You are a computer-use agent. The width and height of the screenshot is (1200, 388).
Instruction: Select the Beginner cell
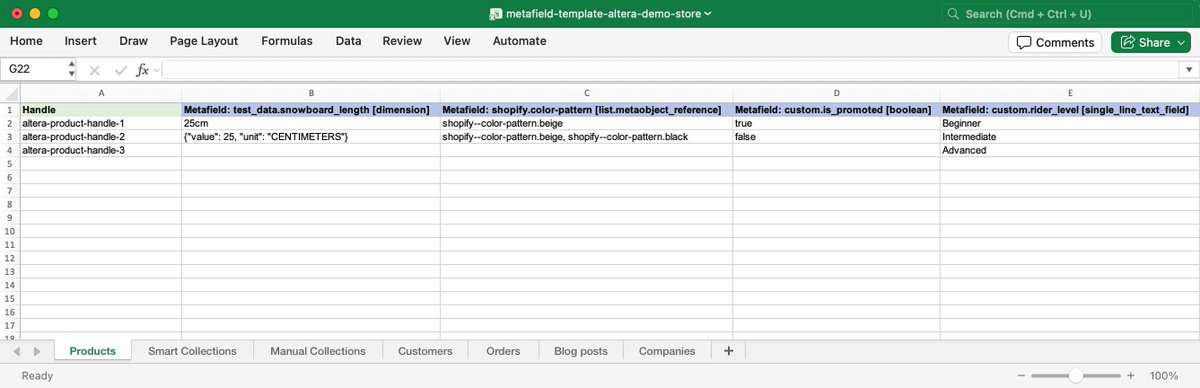pos(1069,122)
